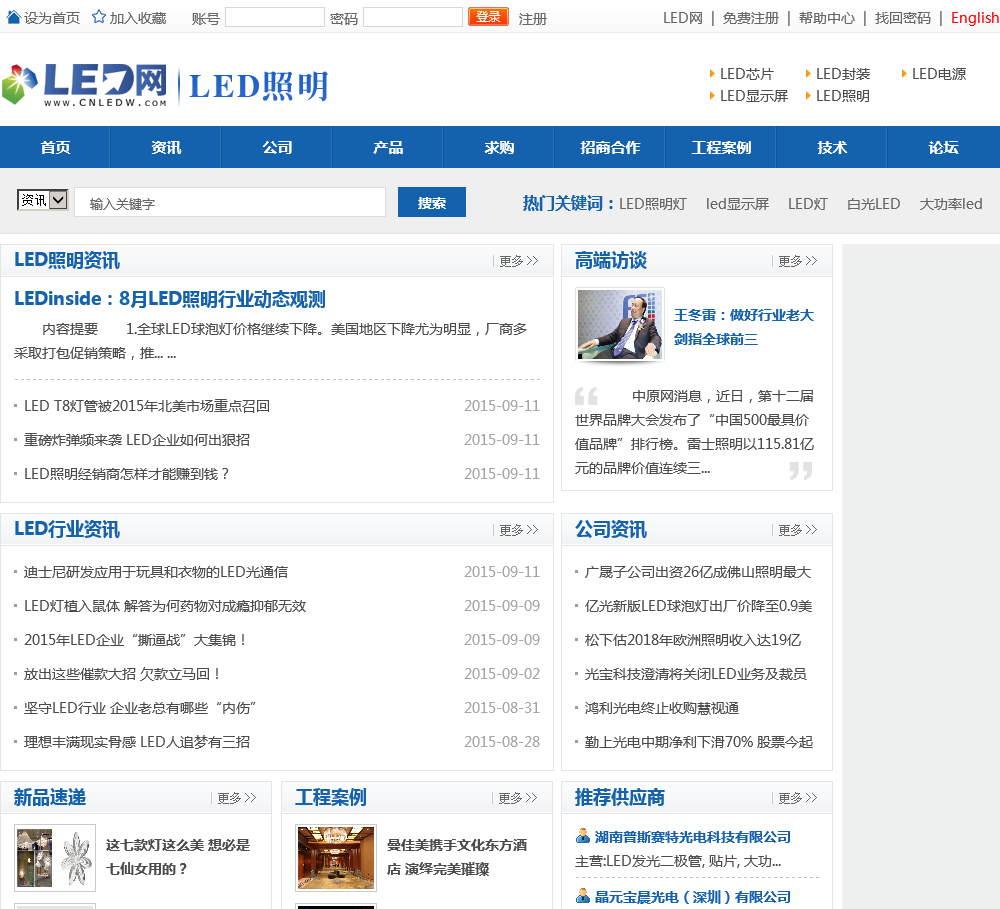The height and width of the screenshot is (909, 1000).
Task: Click the star icon for 加入收藏
Action: click(x=99, y=17)
